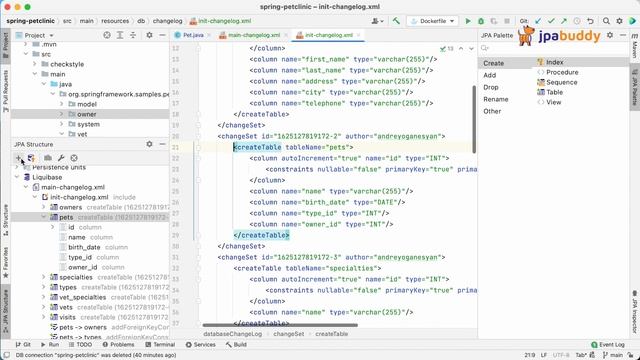Viewport: 640px width, 360px height.
Task: Click the database icon in JPA Structure toolbar
Action: pos(31,158)
